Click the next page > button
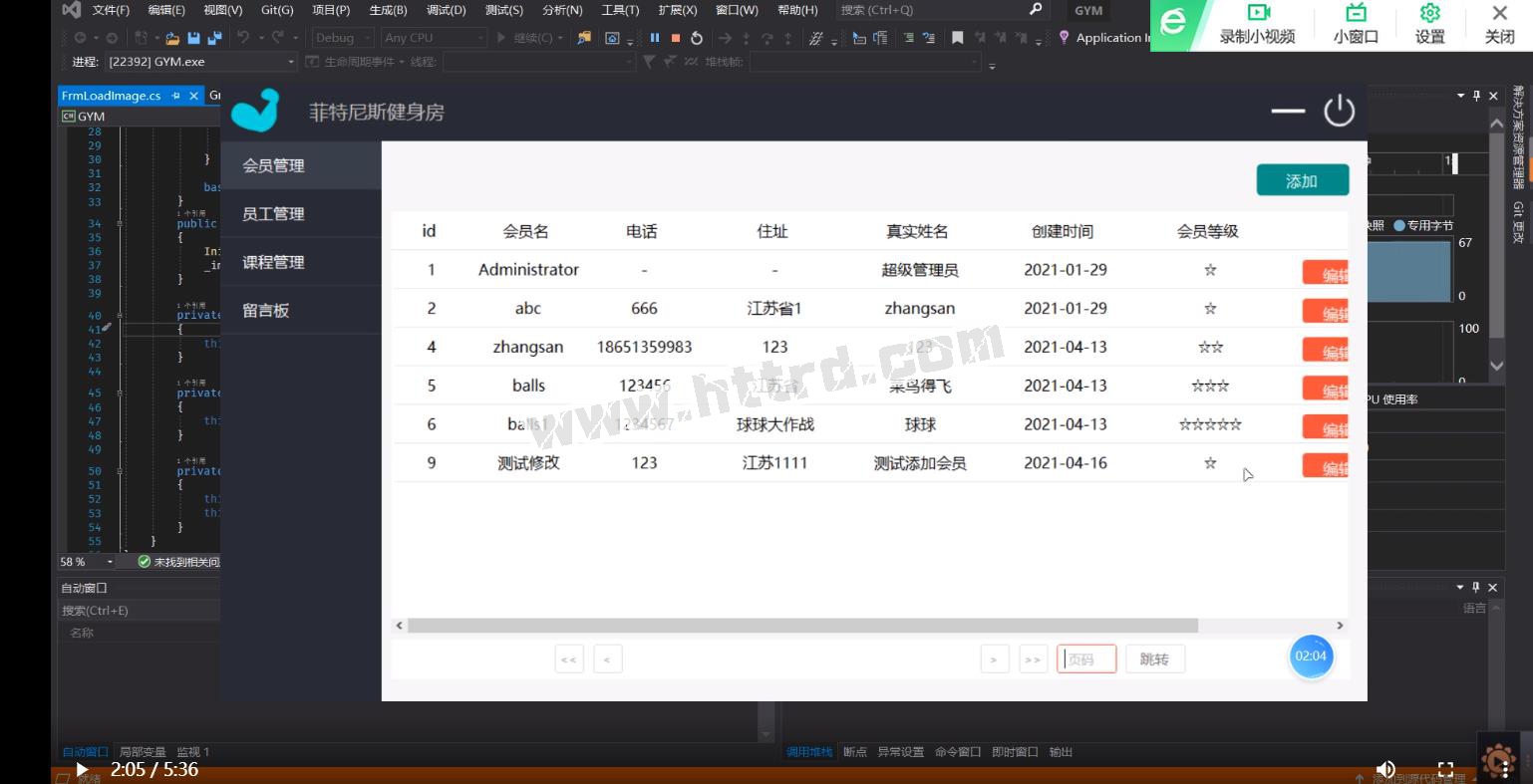1533x784 pixels. 995,658
